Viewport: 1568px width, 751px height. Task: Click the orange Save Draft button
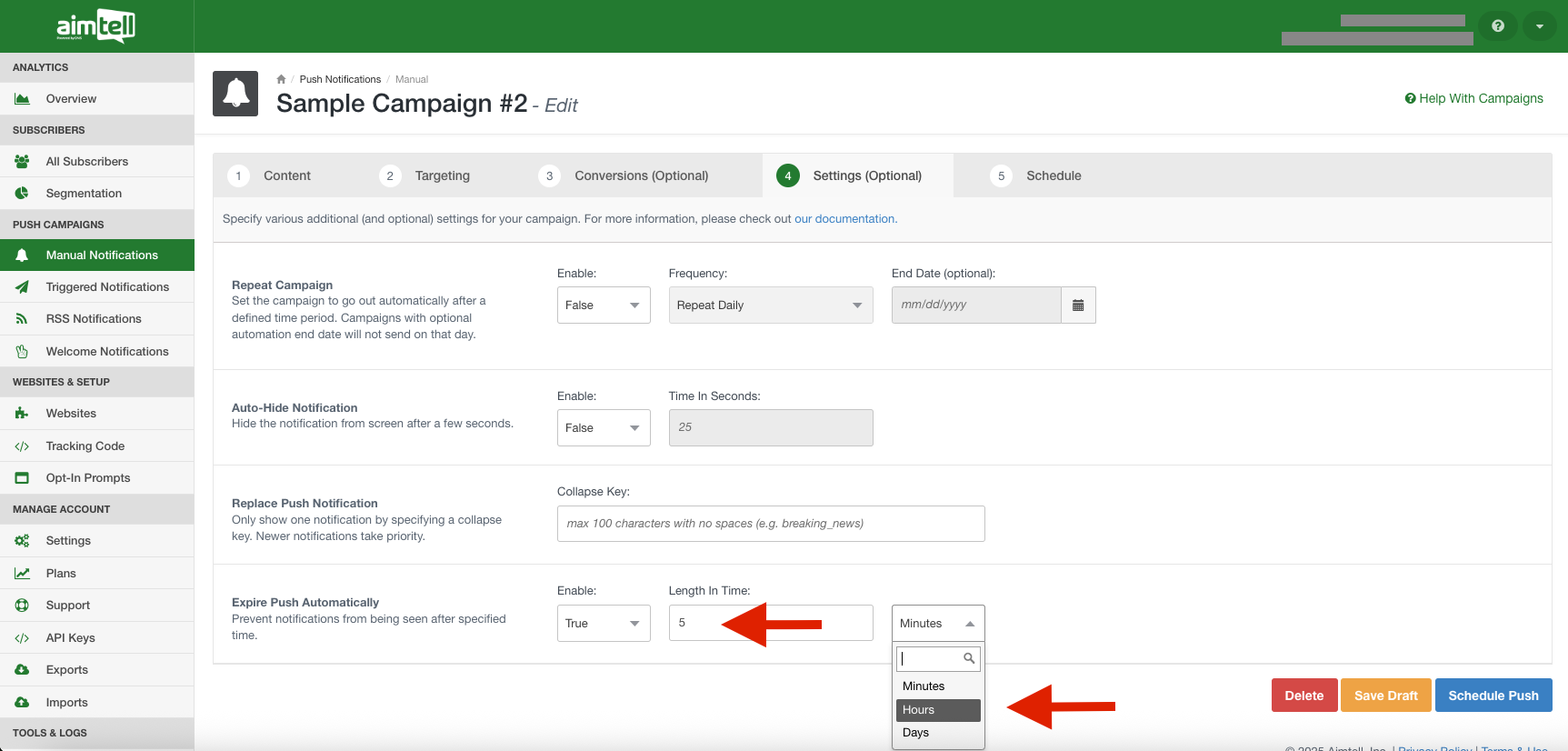tap(1385, 696)
